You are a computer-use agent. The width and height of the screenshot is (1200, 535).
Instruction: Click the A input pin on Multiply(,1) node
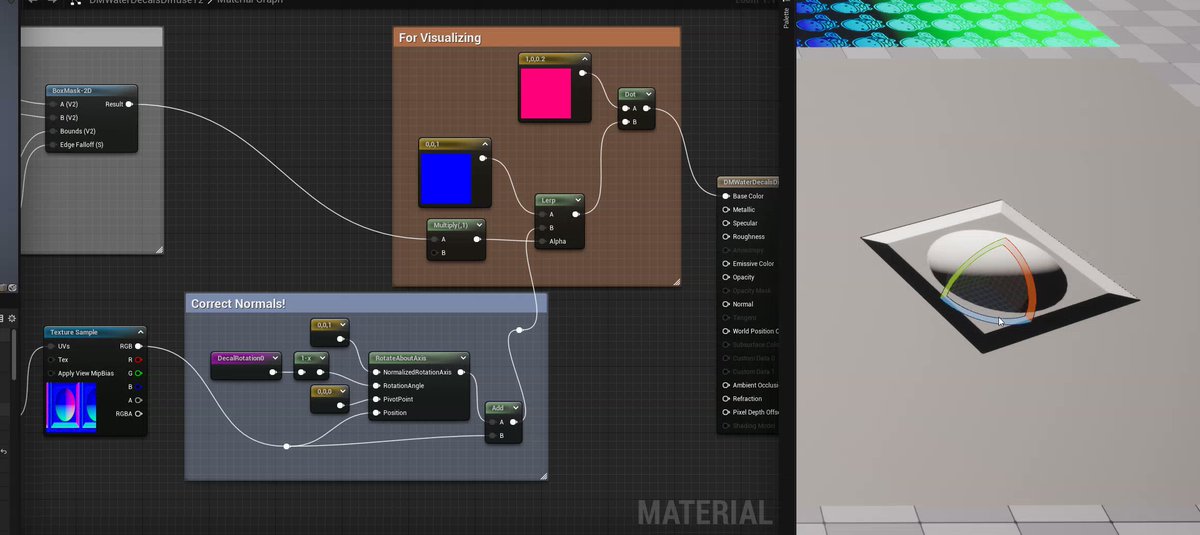click(x=433, y=239)
